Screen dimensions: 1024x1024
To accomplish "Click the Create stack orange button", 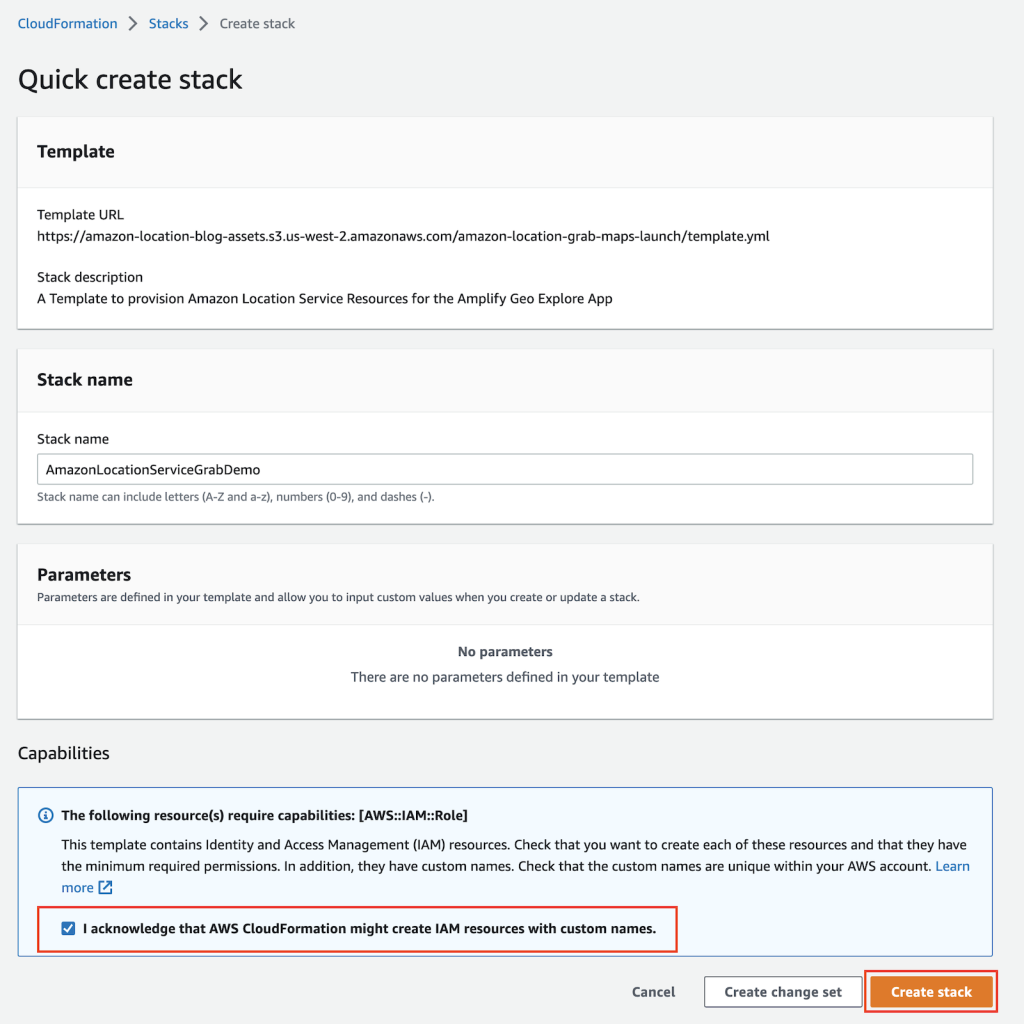I will coord(931,991).
